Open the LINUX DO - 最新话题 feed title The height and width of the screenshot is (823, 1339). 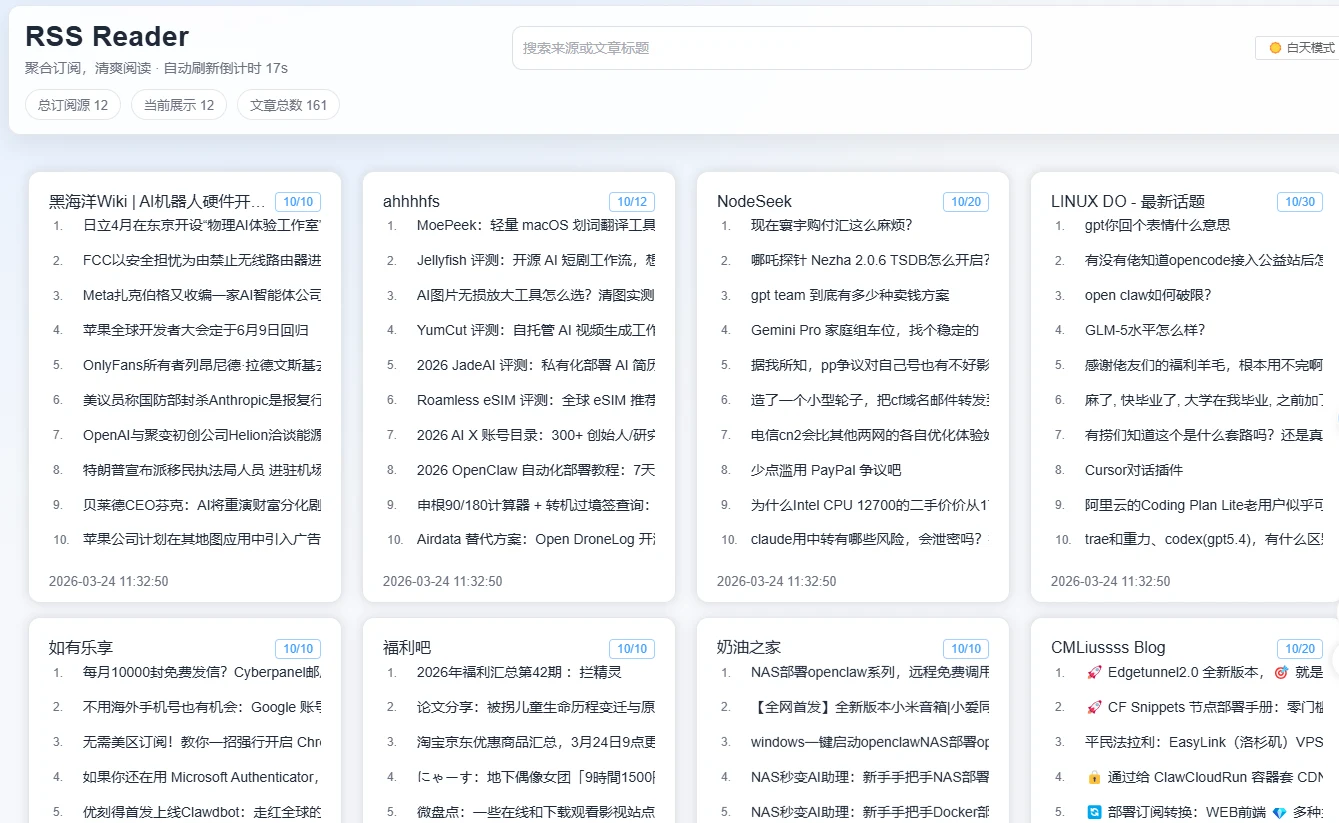point(1128,201)
